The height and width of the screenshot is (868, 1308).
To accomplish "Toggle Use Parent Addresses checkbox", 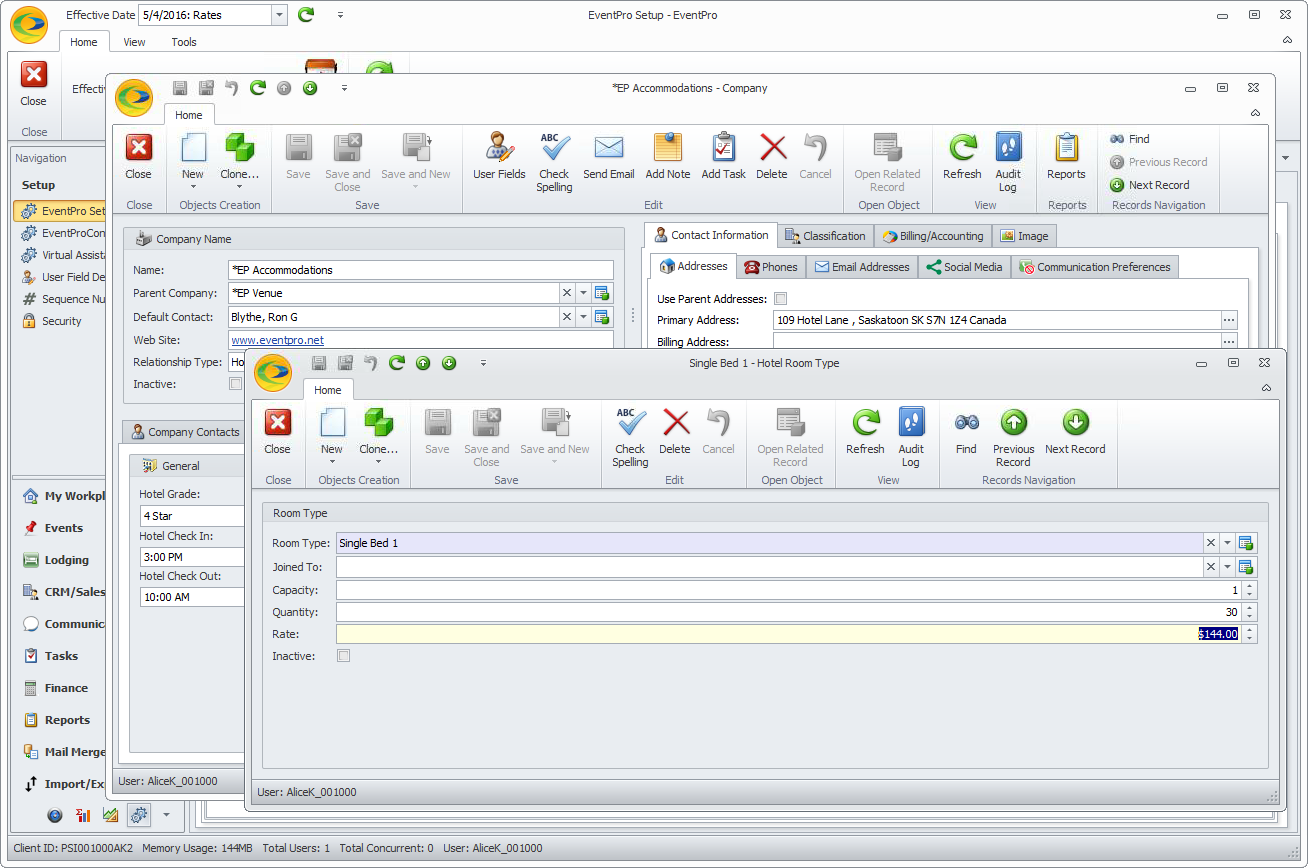I will 781,299.
